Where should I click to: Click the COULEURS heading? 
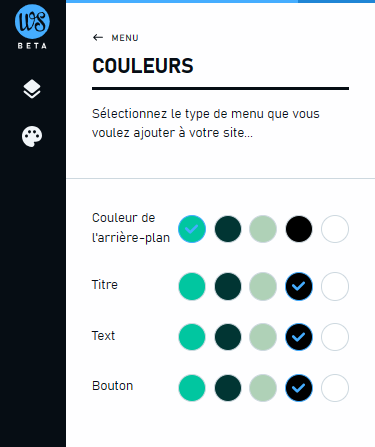(143, 66)
